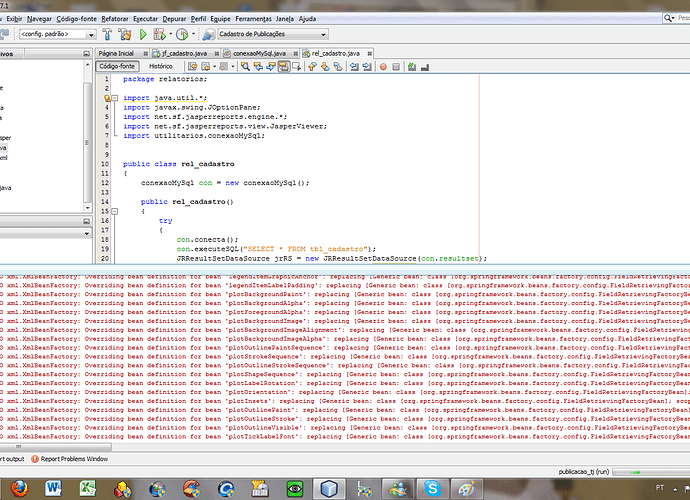
Task: Click the Back navigation icon in editor toolbar
Action: [x=206, y=66]
